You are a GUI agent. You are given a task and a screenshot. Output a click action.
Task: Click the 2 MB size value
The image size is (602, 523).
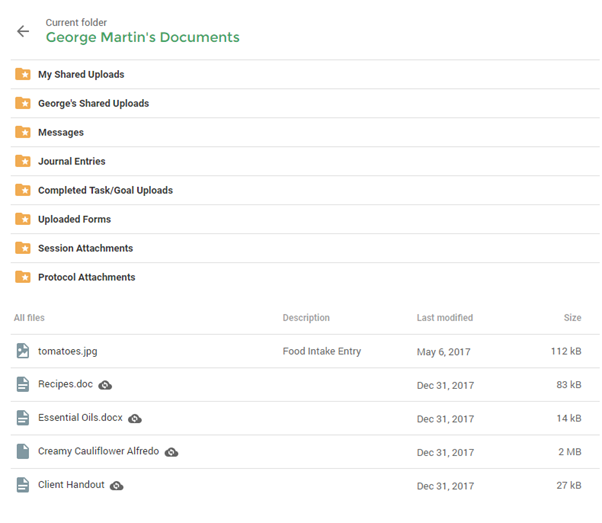[x=570, y=452]
